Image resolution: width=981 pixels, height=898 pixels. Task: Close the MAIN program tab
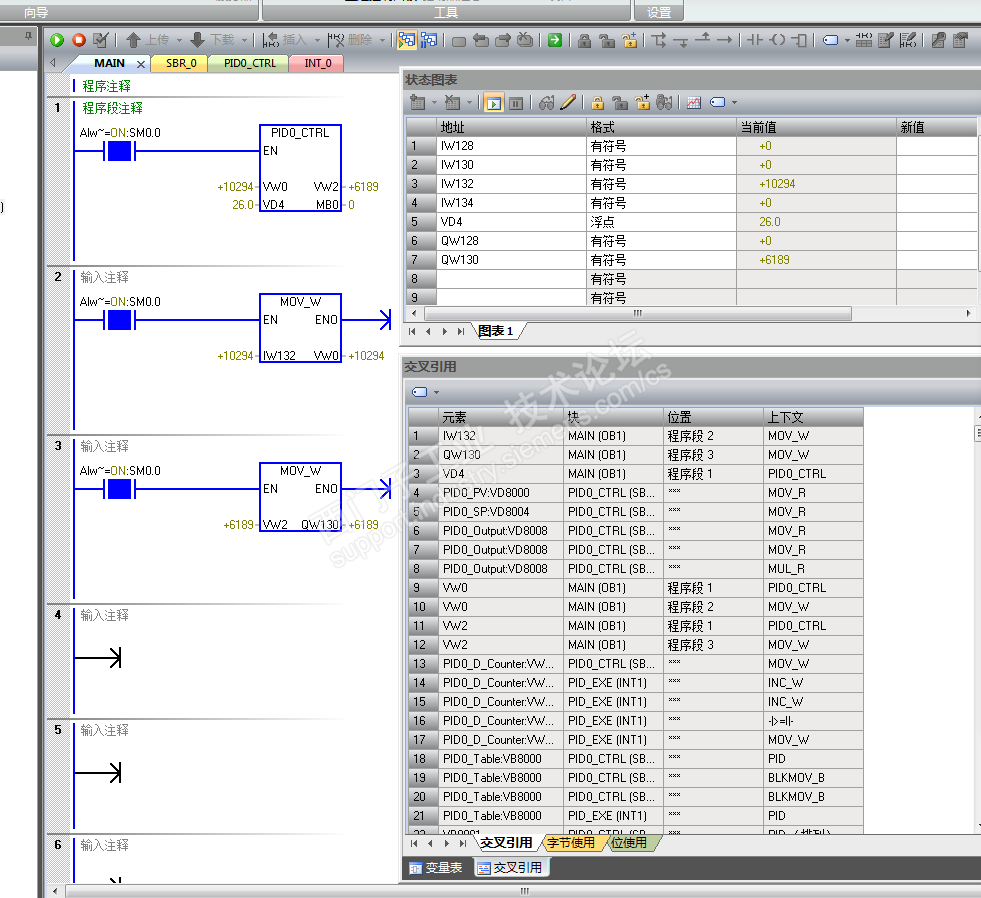(x=141, y=64)
